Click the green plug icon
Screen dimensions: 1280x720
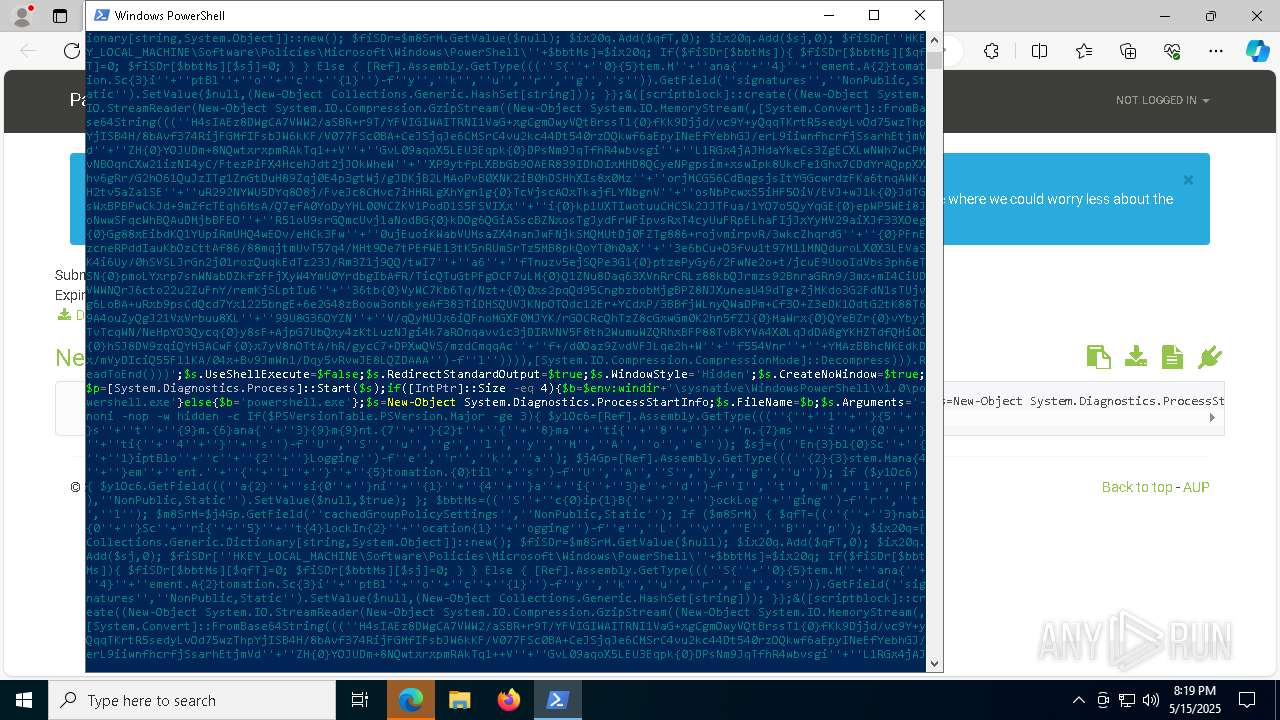tap(1210, 357)
